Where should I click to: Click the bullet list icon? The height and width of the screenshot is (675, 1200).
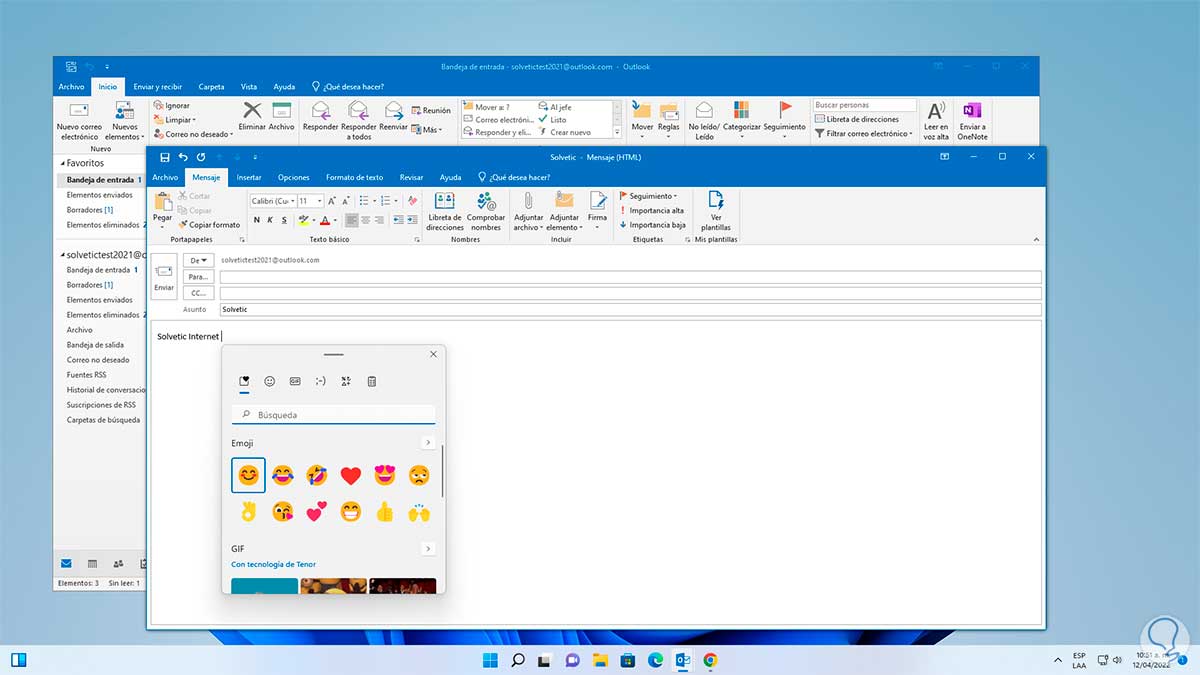coord(364,201)
